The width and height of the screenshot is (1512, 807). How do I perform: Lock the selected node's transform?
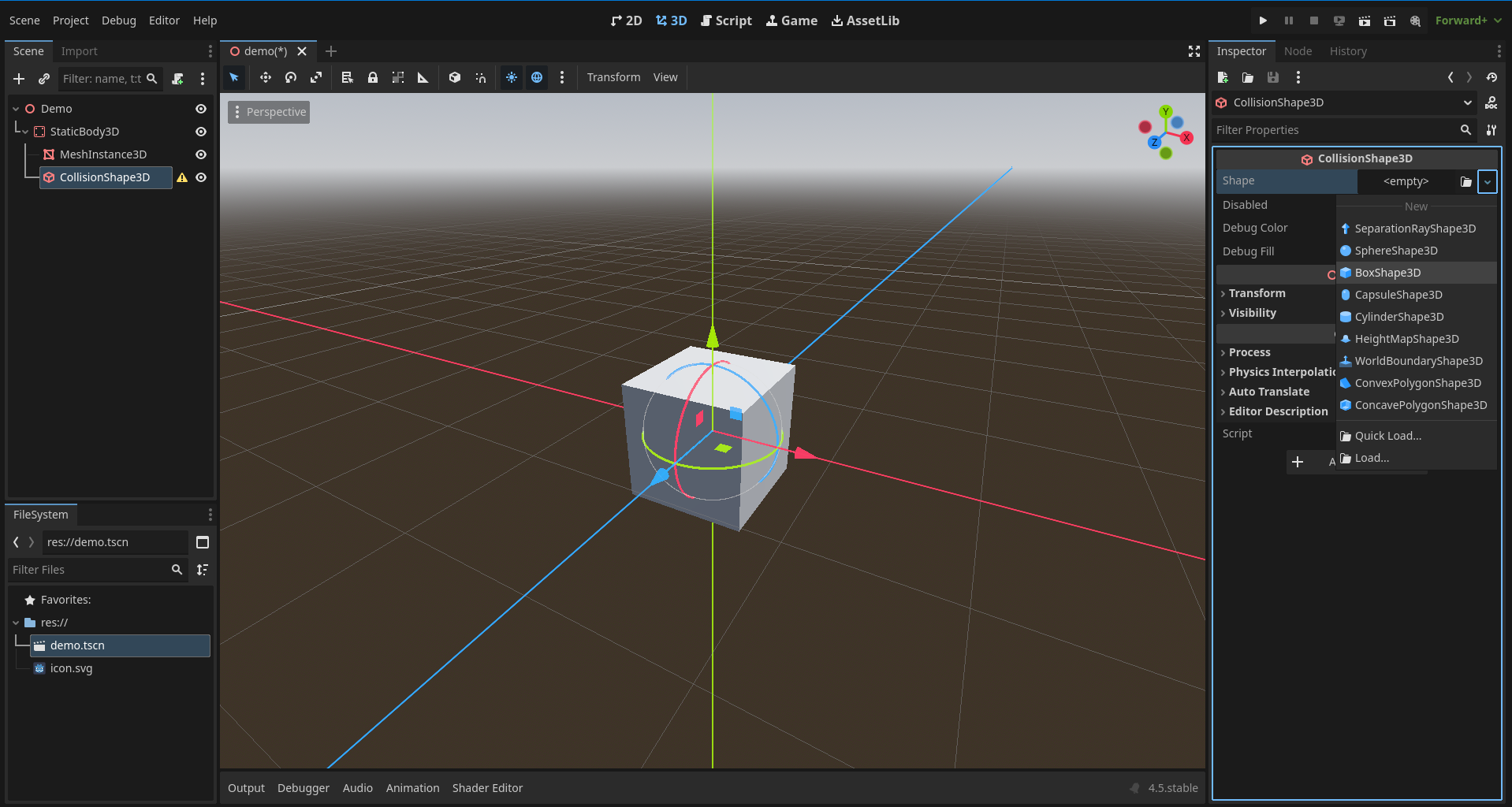pyautogui.click(x=372, y=77)
